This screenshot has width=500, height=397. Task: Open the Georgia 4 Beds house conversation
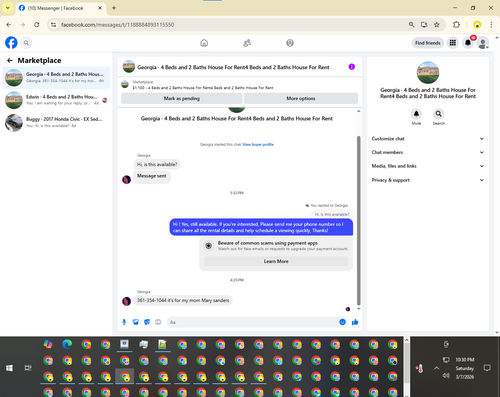coord(56,77)
